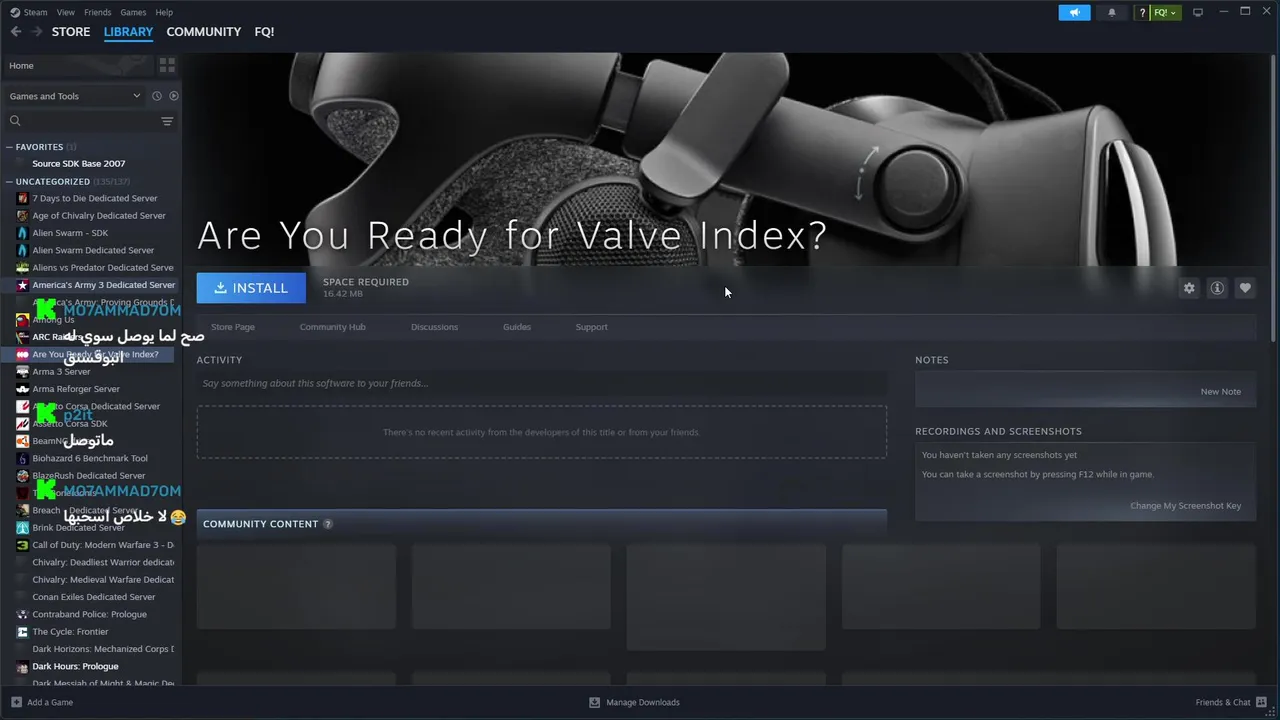Image resolution: width=1280 pixels, height=720 pixels.
Task: Switch to Big Picture mode monitor icon
Action: click(1198, 12)
